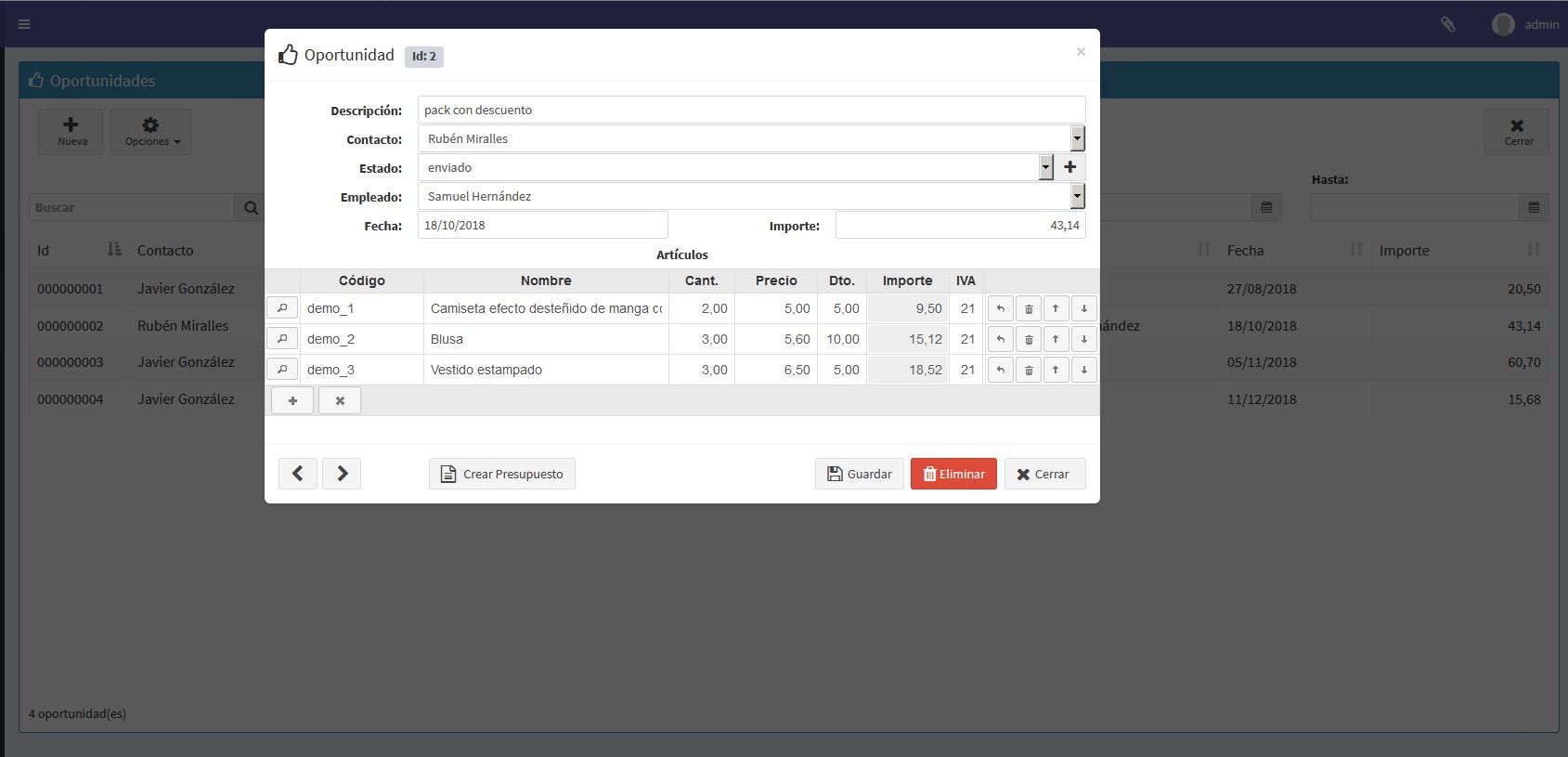Click Importe value 18,52
Viewport: 1568px width, 757px height.
(x=908, y=370)
